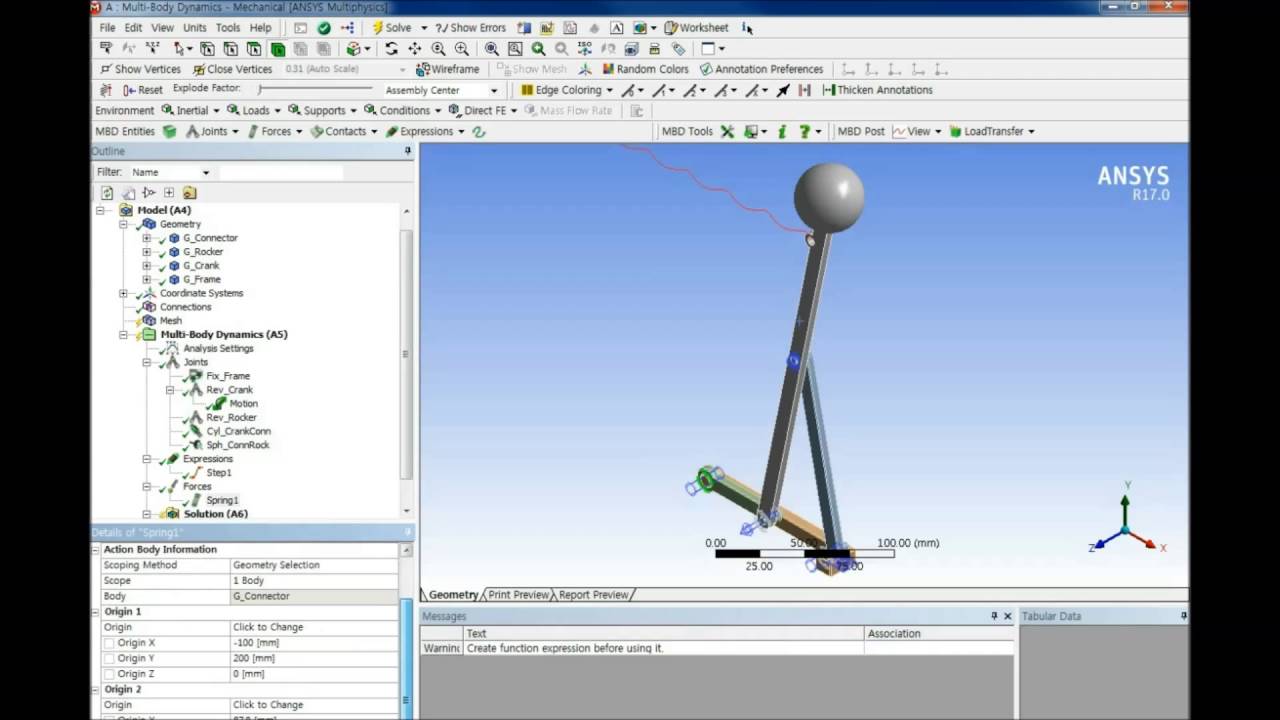Click the Thicken Annotations button
The height and width of the screenshot is (720, 1280).
click(x=877, y=90)
